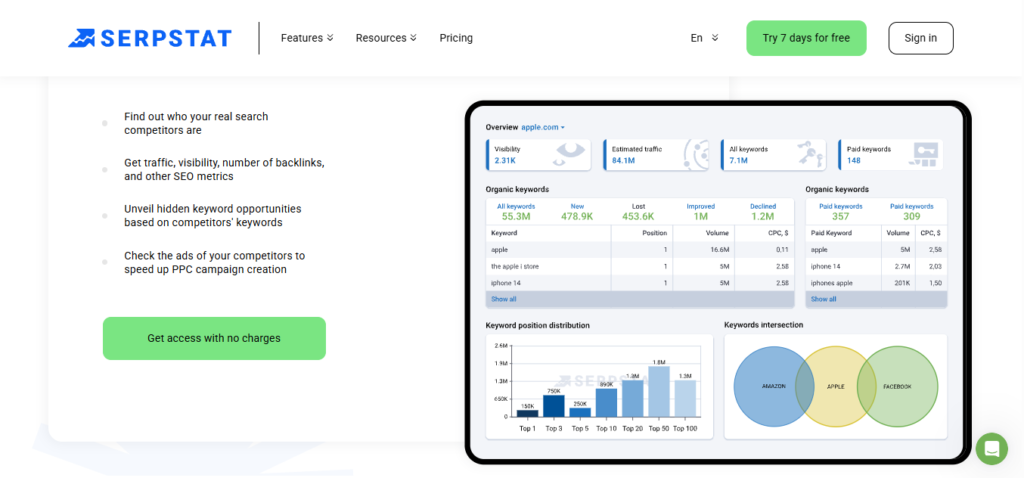Open the green chat support bubble

pyautogui.click(x=991, y=449)
